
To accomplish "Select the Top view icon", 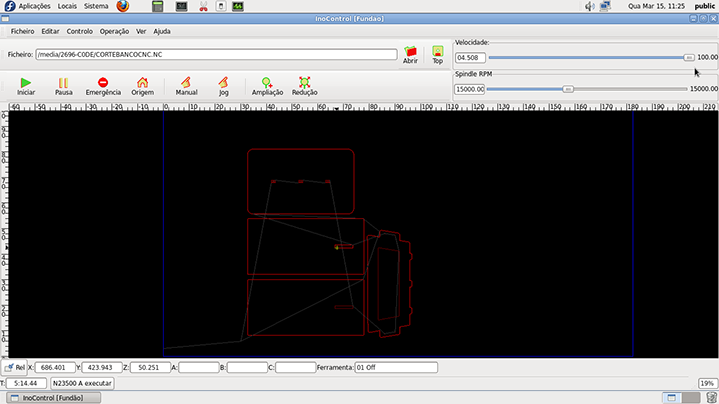I will 437,55.
